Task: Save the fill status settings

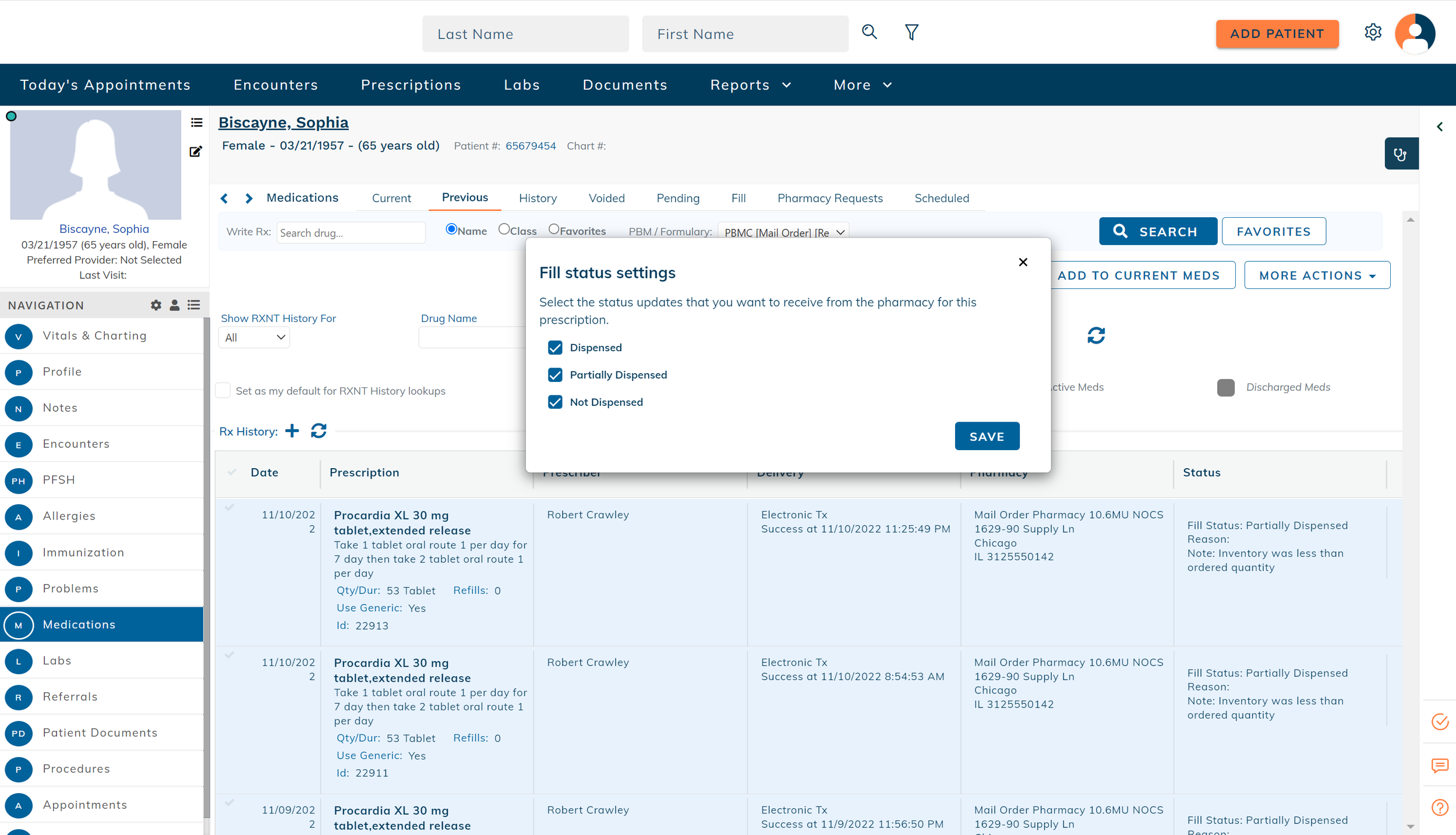Action: [x=987, y=436]
